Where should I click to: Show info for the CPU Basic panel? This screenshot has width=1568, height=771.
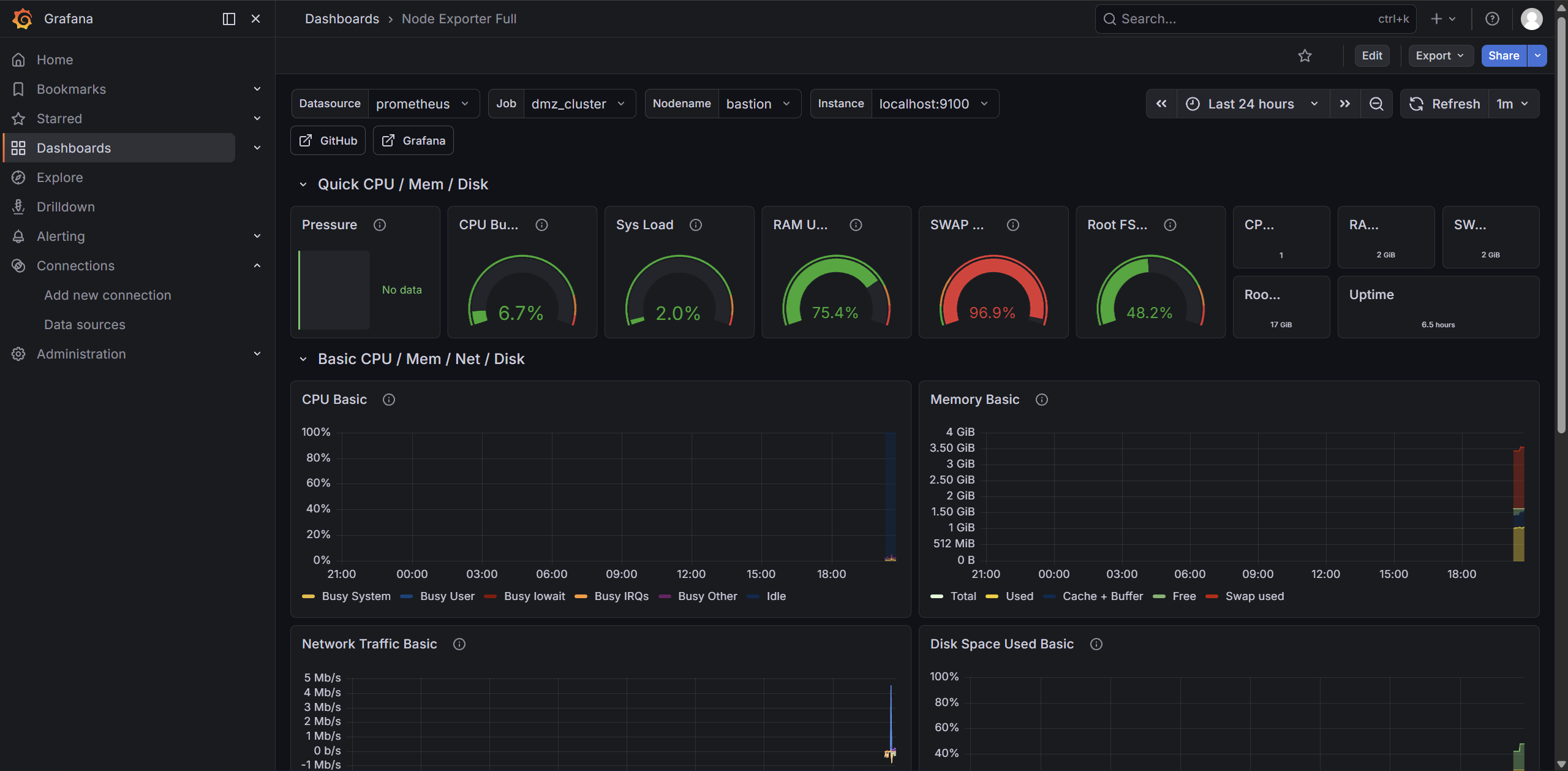[388, 400]
